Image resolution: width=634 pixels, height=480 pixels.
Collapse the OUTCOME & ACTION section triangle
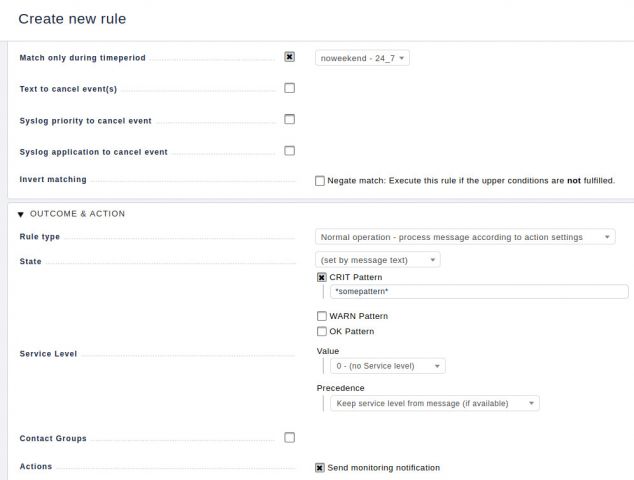(21, 214)
